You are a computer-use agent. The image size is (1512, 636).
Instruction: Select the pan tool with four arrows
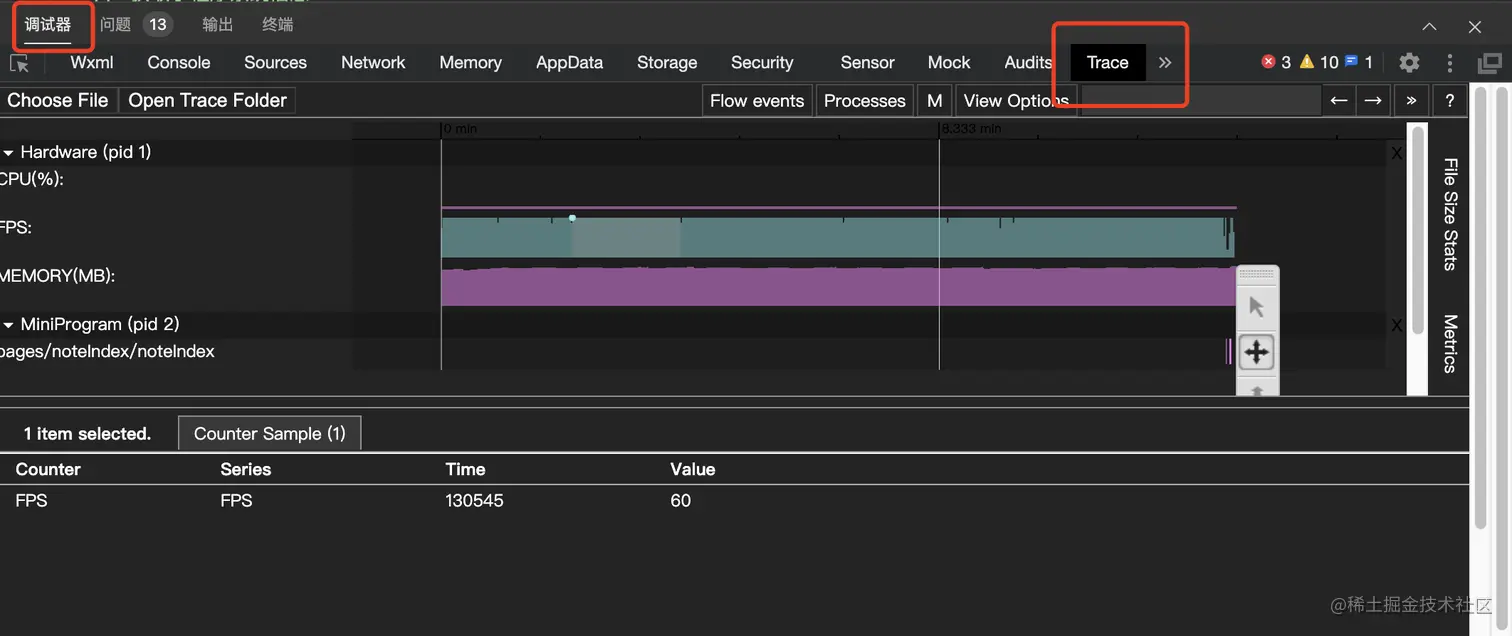[x=1257, y=352]
